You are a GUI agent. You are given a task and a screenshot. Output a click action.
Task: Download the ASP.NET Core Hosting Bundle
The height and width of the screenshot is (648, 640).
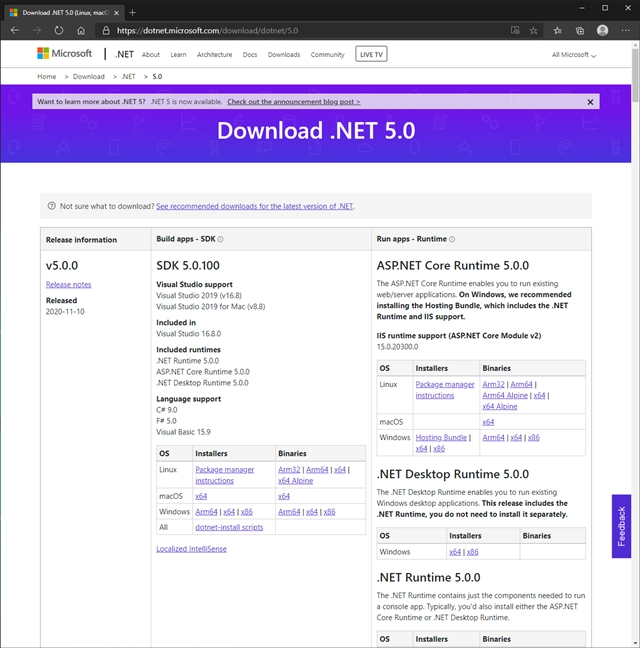(x=441, y=437)
